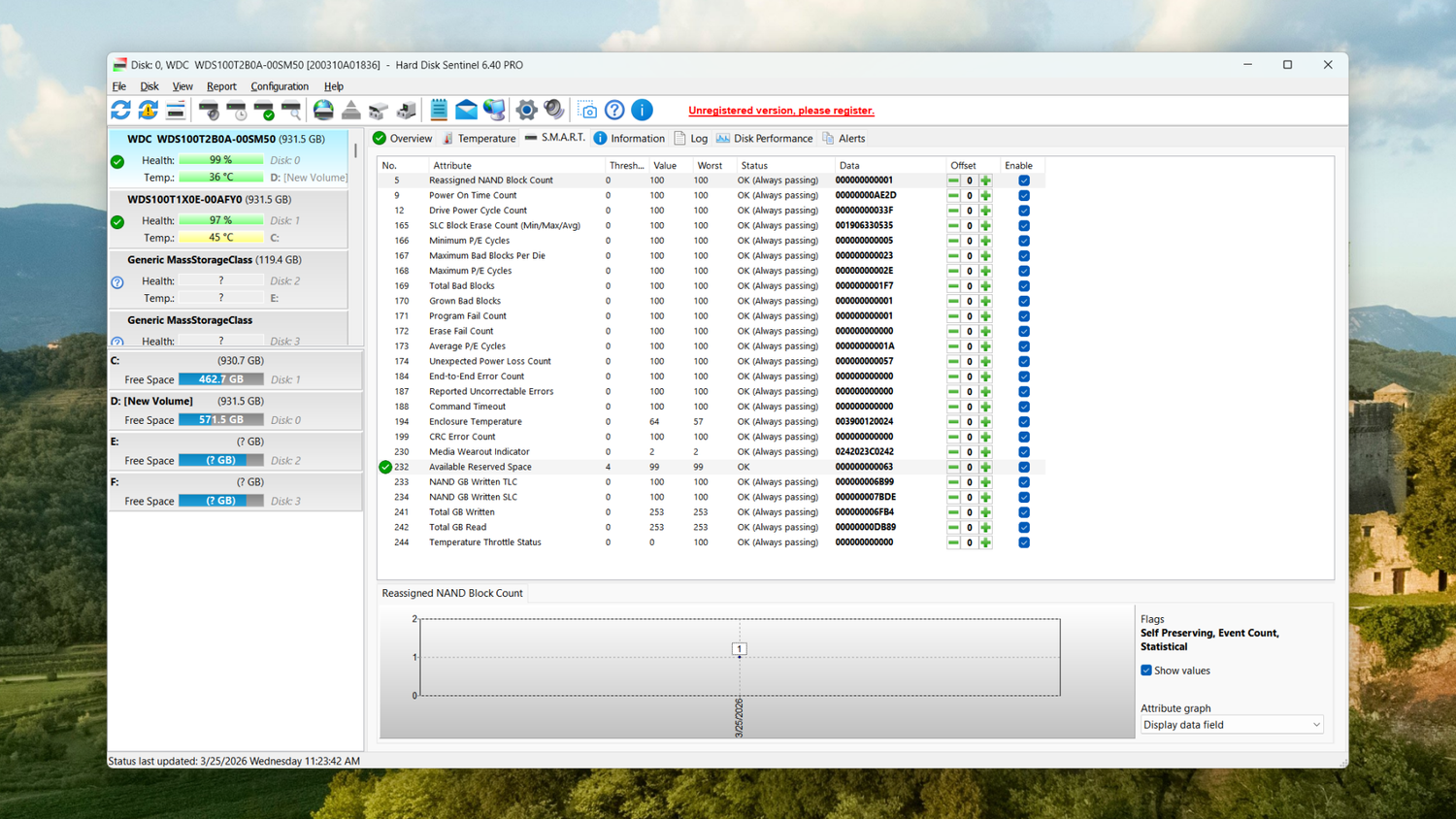The height and width of the screenshot is (819, 1456).
Task: Toggle Enable checkbox for Grown Bad Blocks
Action: 1024,301
